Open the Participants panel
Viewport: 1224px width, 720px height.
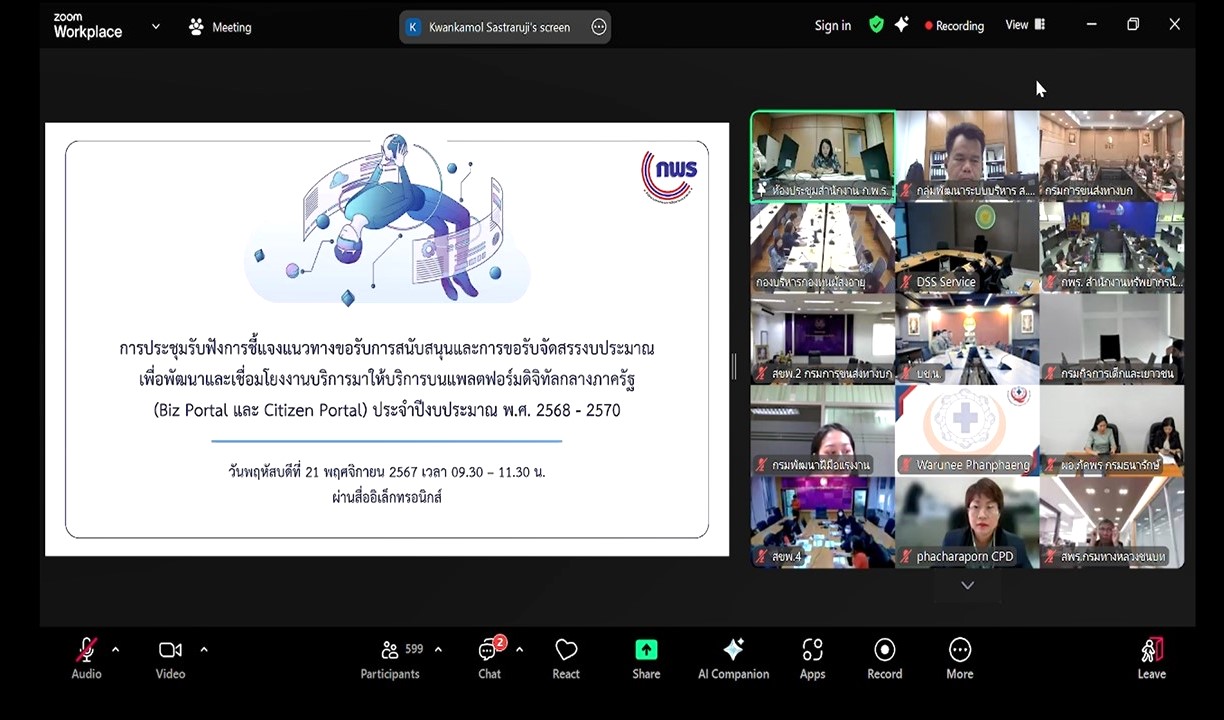[390, 659]
